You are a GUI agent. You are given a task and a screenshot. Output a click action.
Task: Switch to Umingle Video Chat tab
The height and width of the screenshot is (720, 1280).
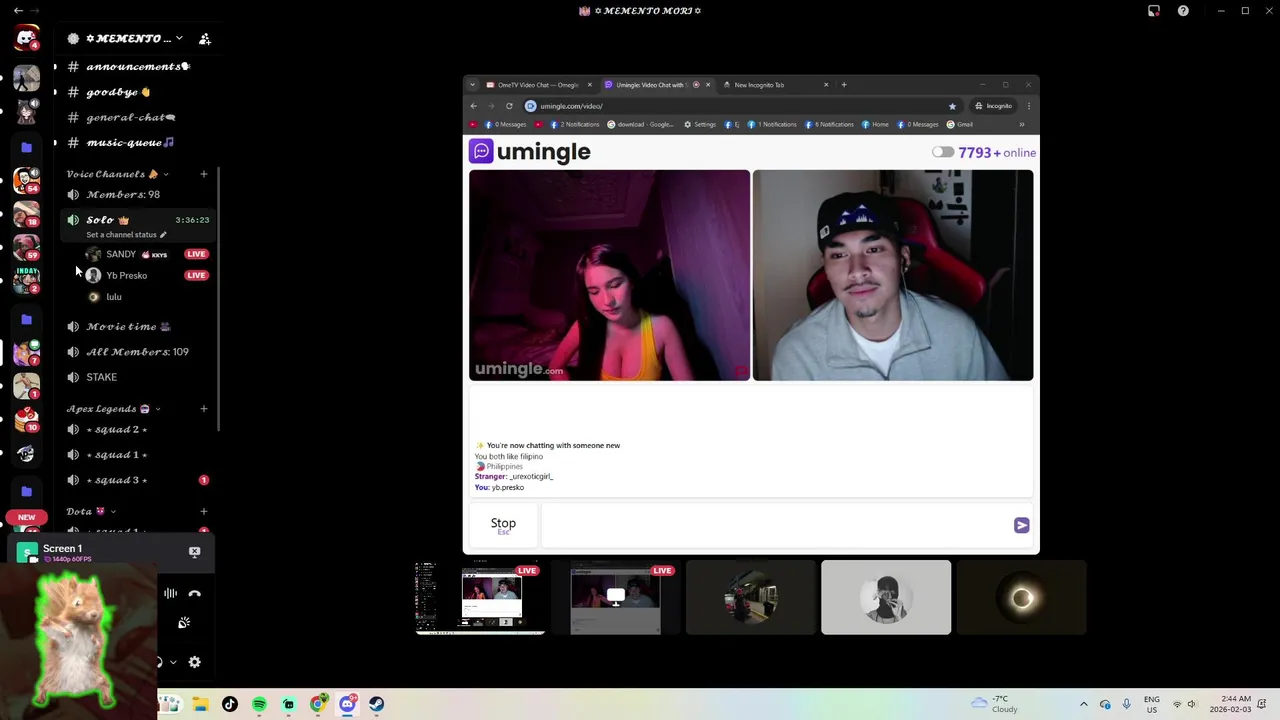(657, 85)
